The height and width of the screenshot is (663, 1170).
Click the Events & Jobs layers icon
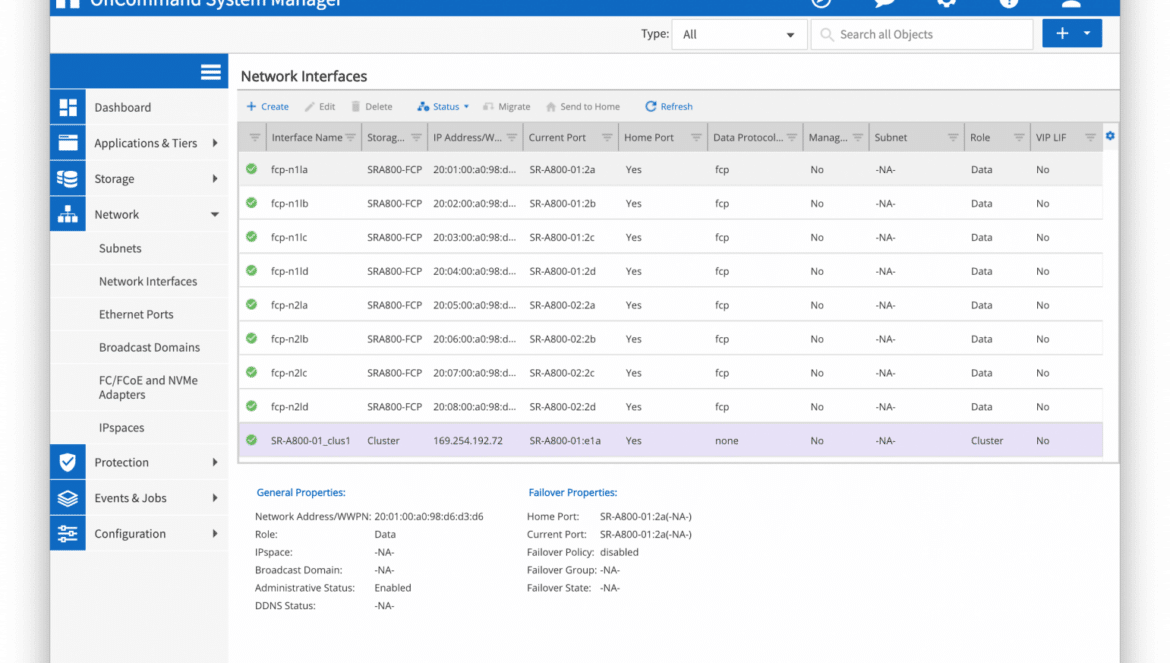68,498
